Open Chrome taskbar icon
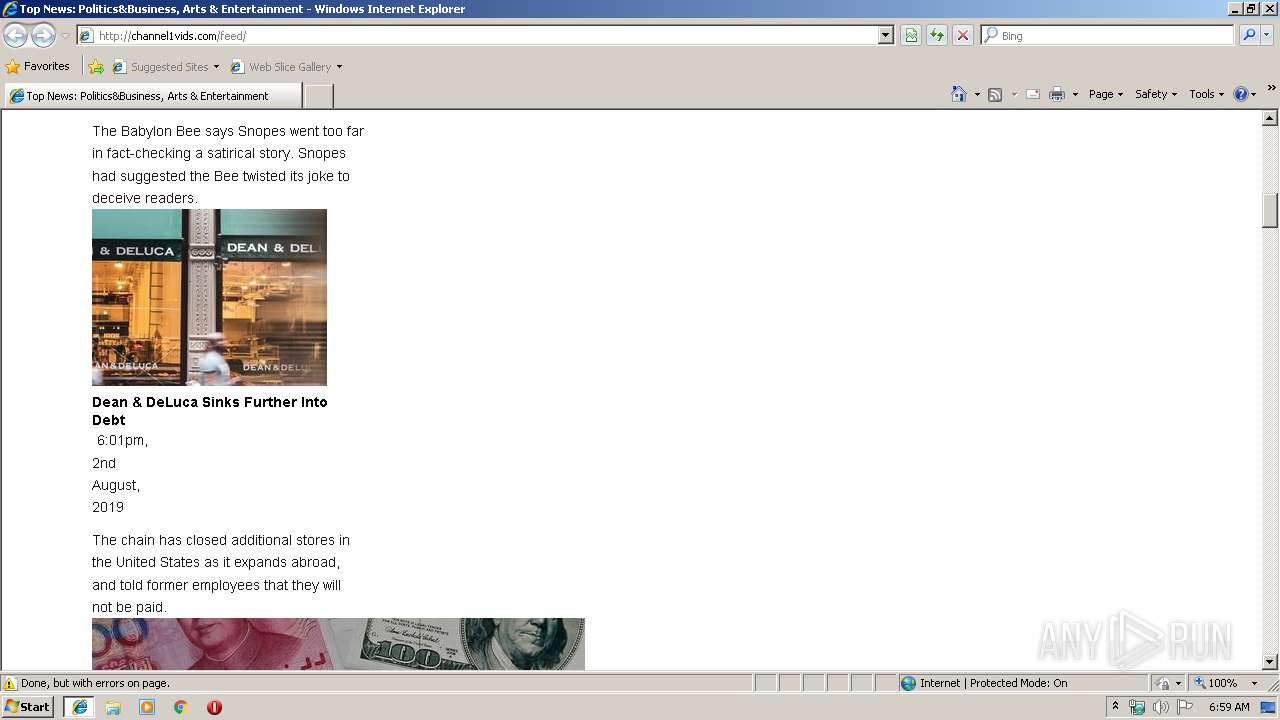This screenshot has height=720, width=1280. [181, 707]
